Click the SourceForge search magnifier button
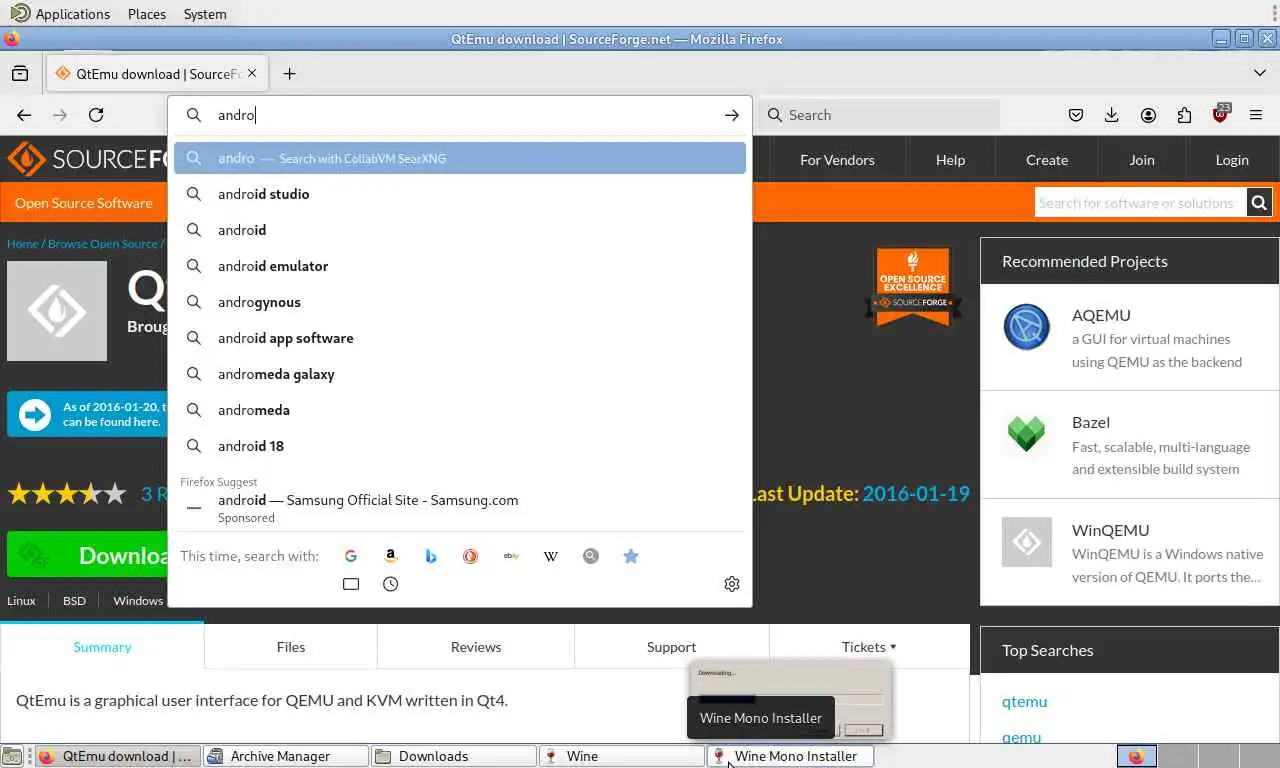The image size is (1280, 768). [1259, 203]
